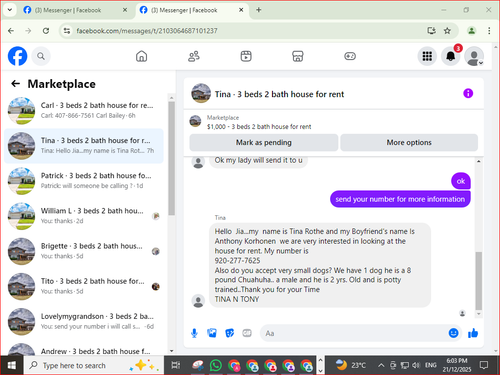Screen dimensions: 500x375
Task: Show hidden system tray icons
Action: point(381,366)
